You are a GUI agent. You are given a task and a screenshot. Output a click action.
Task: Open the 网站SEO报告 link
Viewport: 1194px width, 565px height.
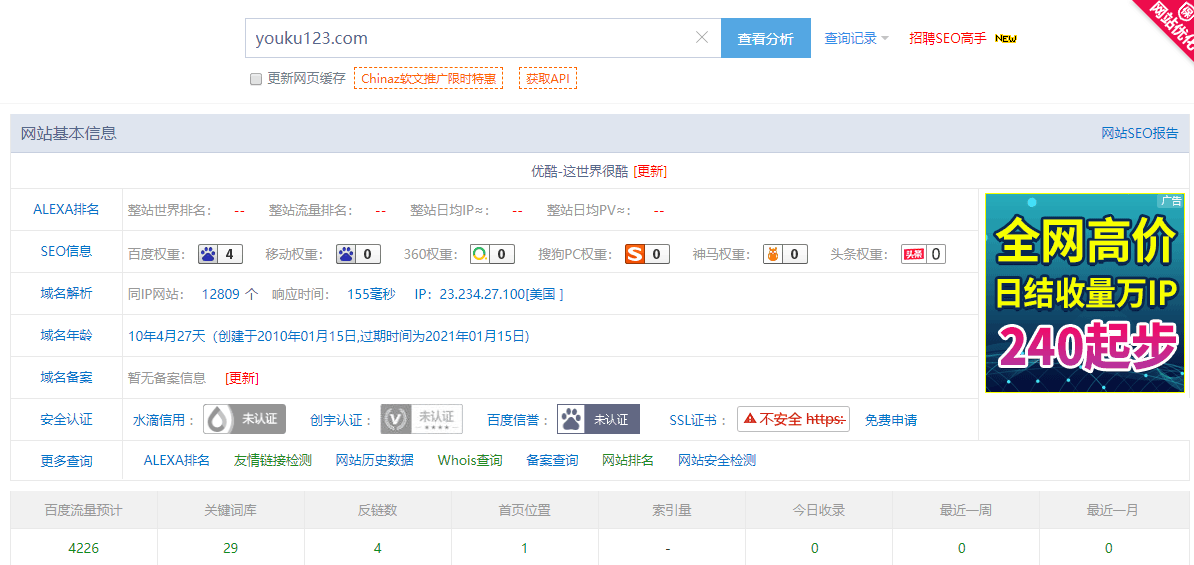pos(1140,133)
